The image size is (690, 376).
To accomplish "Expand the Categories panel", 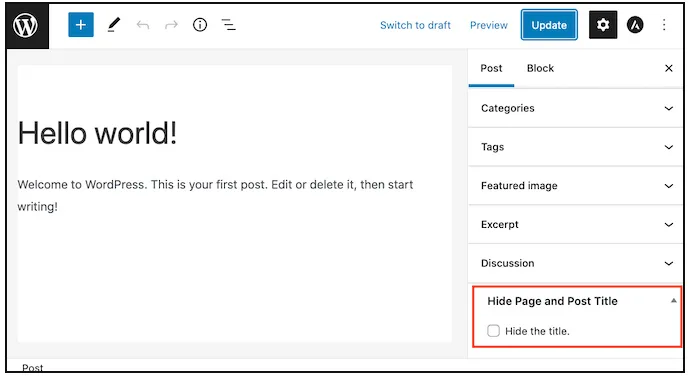I will coord(576,108).
